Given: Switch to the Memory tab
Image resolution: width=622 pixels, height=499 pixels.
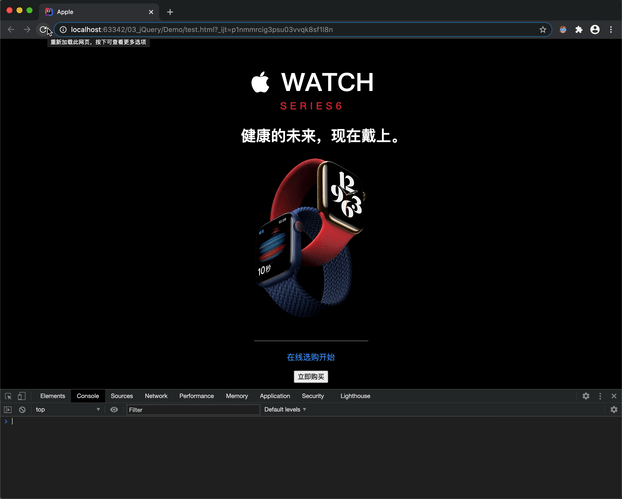Looking at the screenshot, I should tap(237, 396).
